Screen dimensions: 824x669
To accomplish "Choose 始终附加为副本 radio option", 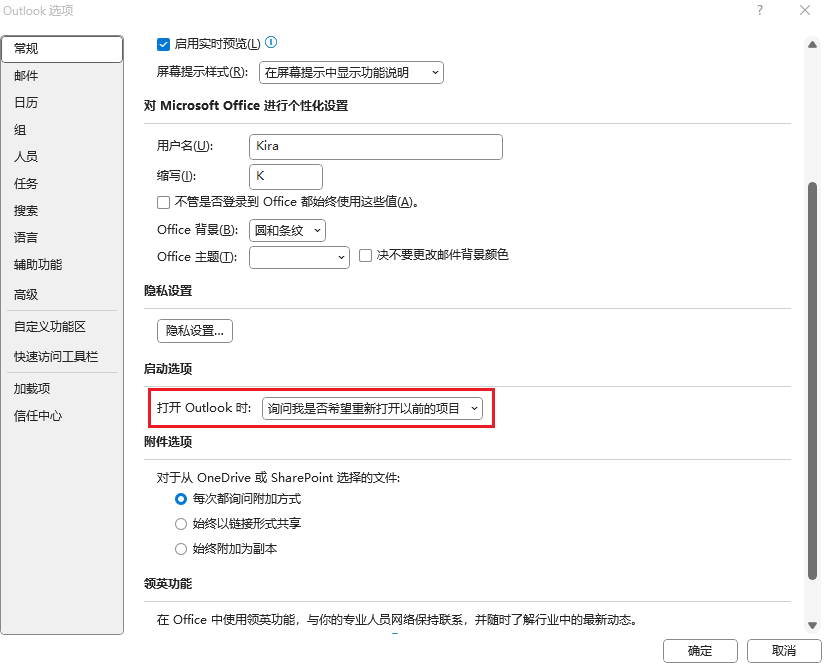I will [181, 549].
